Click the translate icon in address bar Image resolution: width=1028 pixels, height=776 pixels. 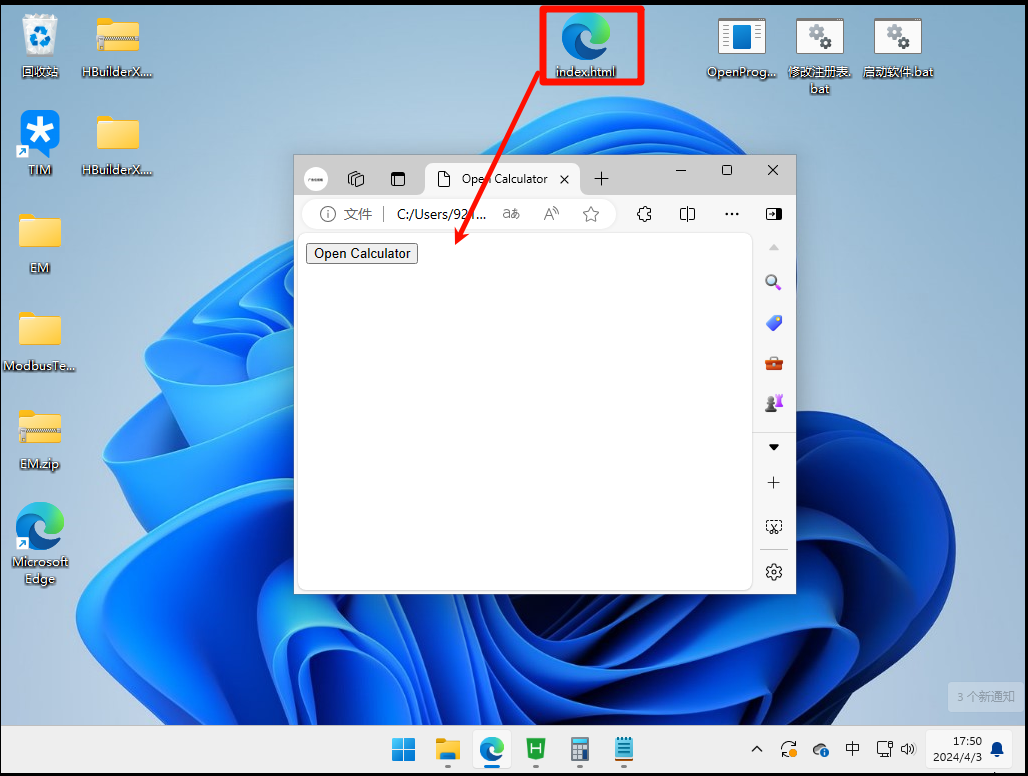pyautogui.click(x=511, y=214)
